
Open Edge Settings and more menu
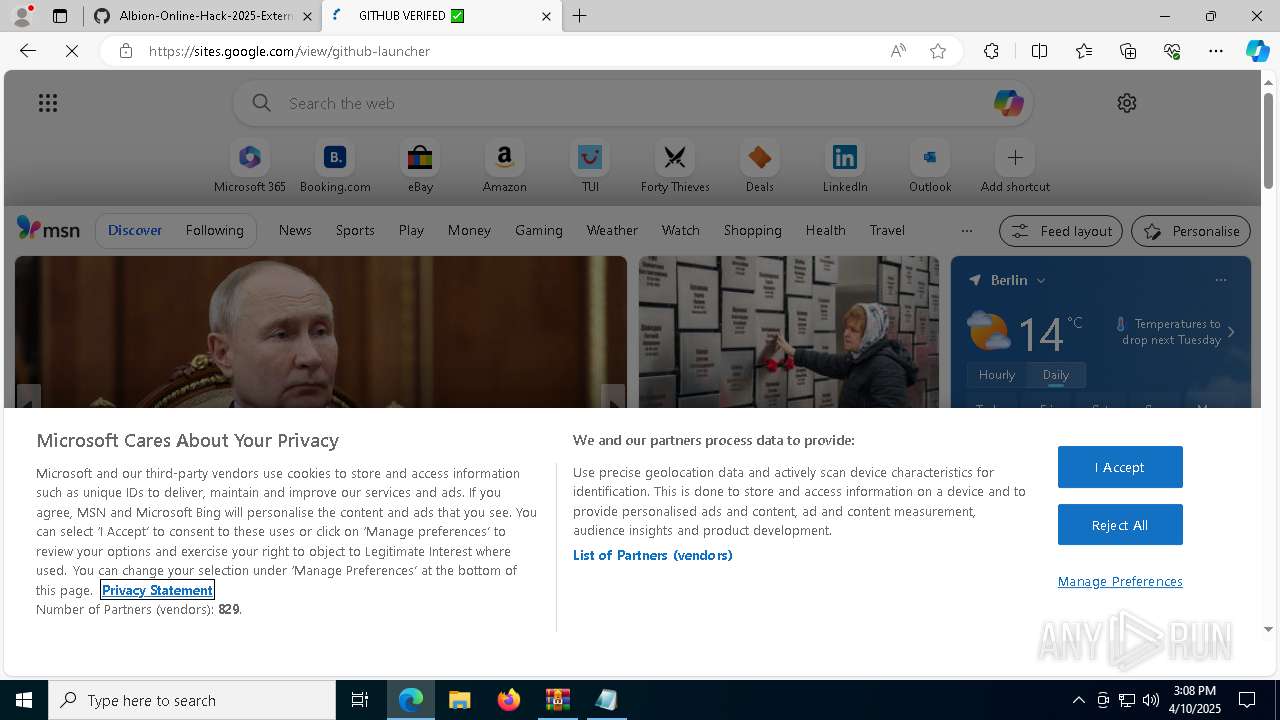pos(1216,51)
